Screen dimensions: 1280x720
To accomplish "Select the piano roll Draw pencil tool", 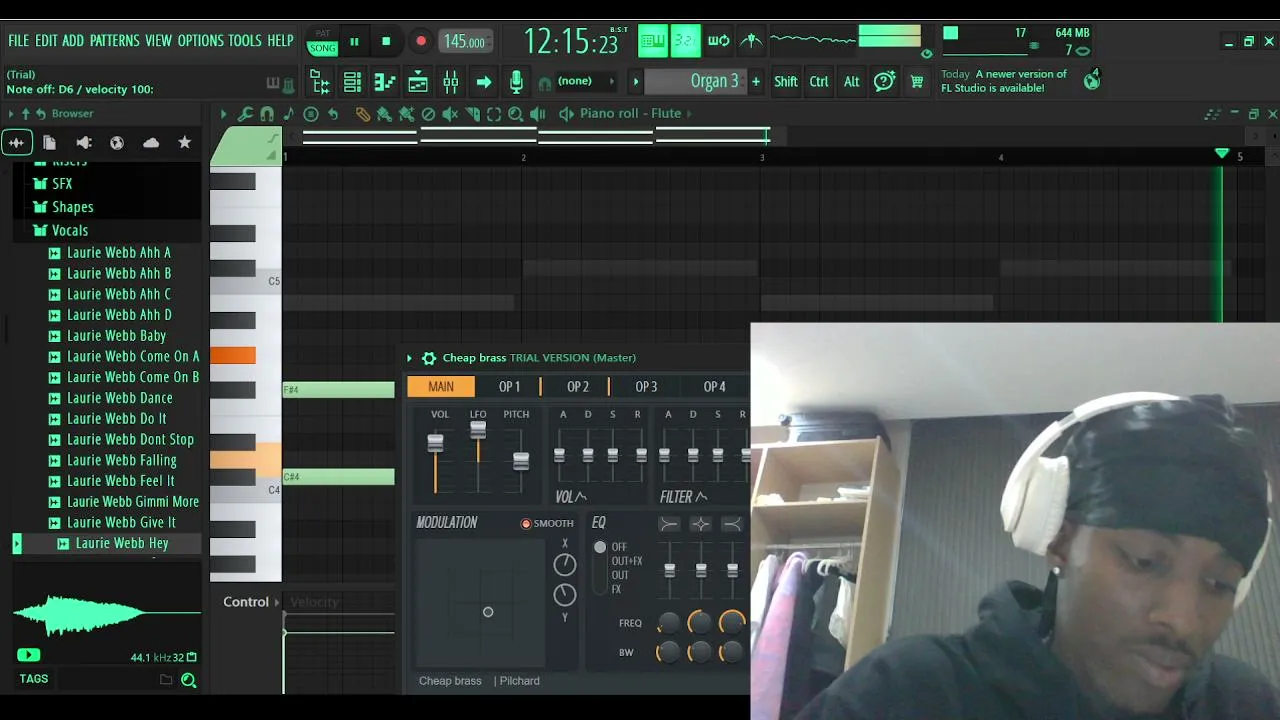I will pos(363,114).
